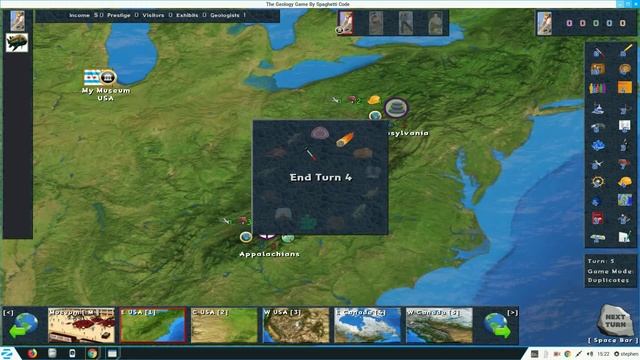Open the colored crayons icon in tool panel
The height and width of the screenshot is (360, 640).
(x=598, y=87)
